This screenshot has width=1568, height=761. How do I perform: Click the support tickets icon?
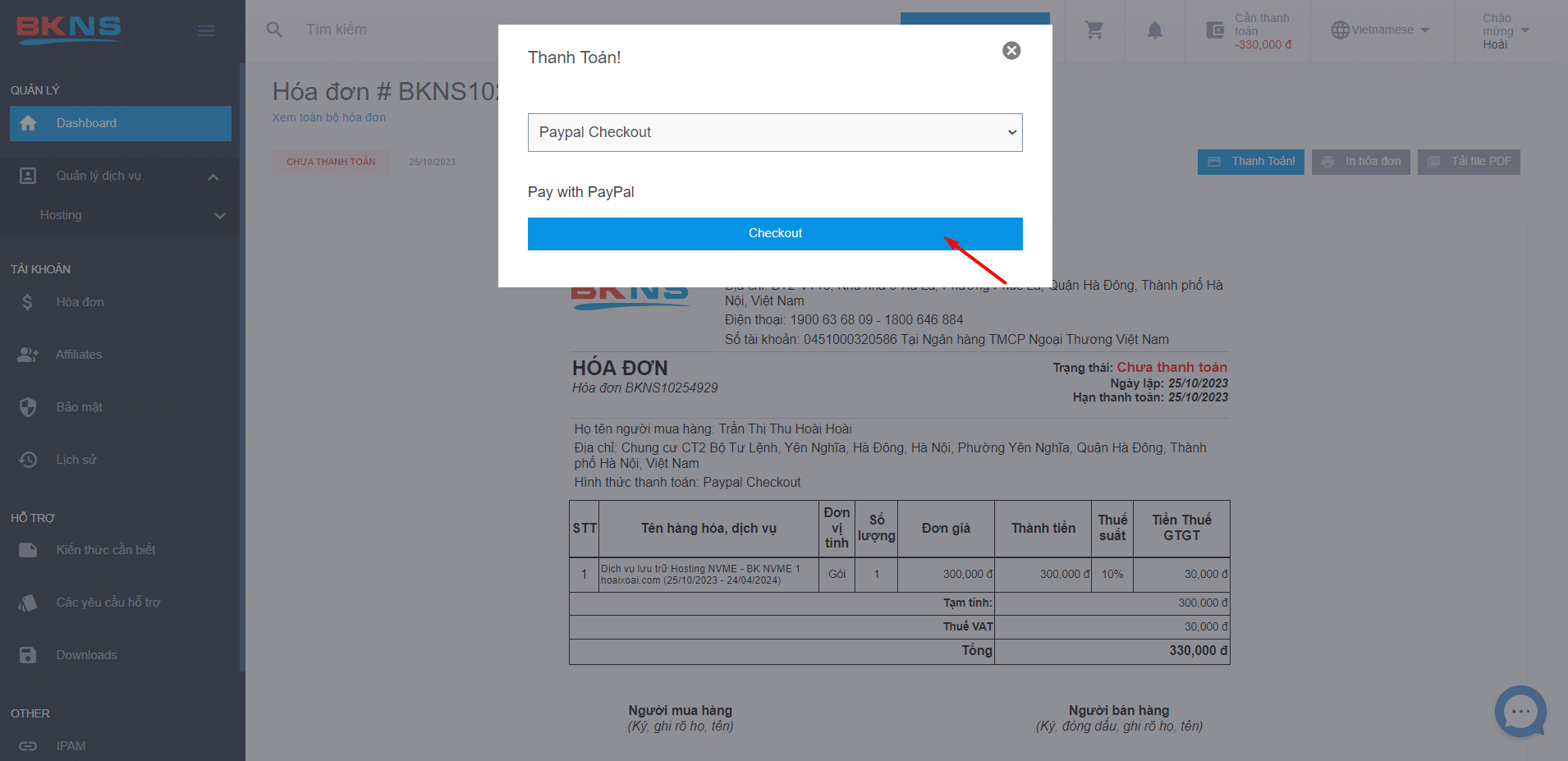pyautogui.click(x=28, y=603)
